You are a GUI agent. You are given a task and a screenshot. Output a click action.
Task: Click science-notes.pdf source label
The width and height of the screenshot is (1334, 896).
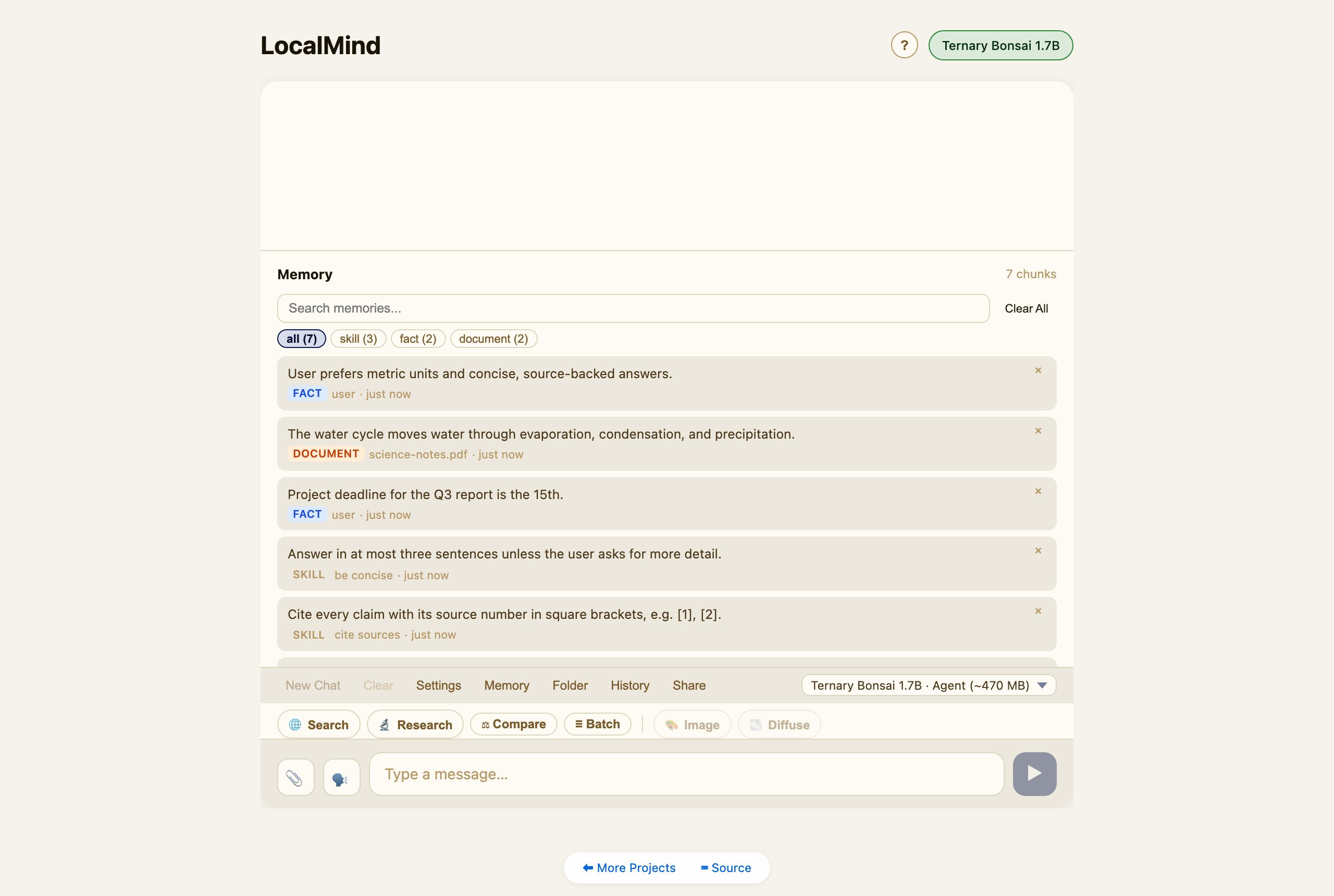418,455
